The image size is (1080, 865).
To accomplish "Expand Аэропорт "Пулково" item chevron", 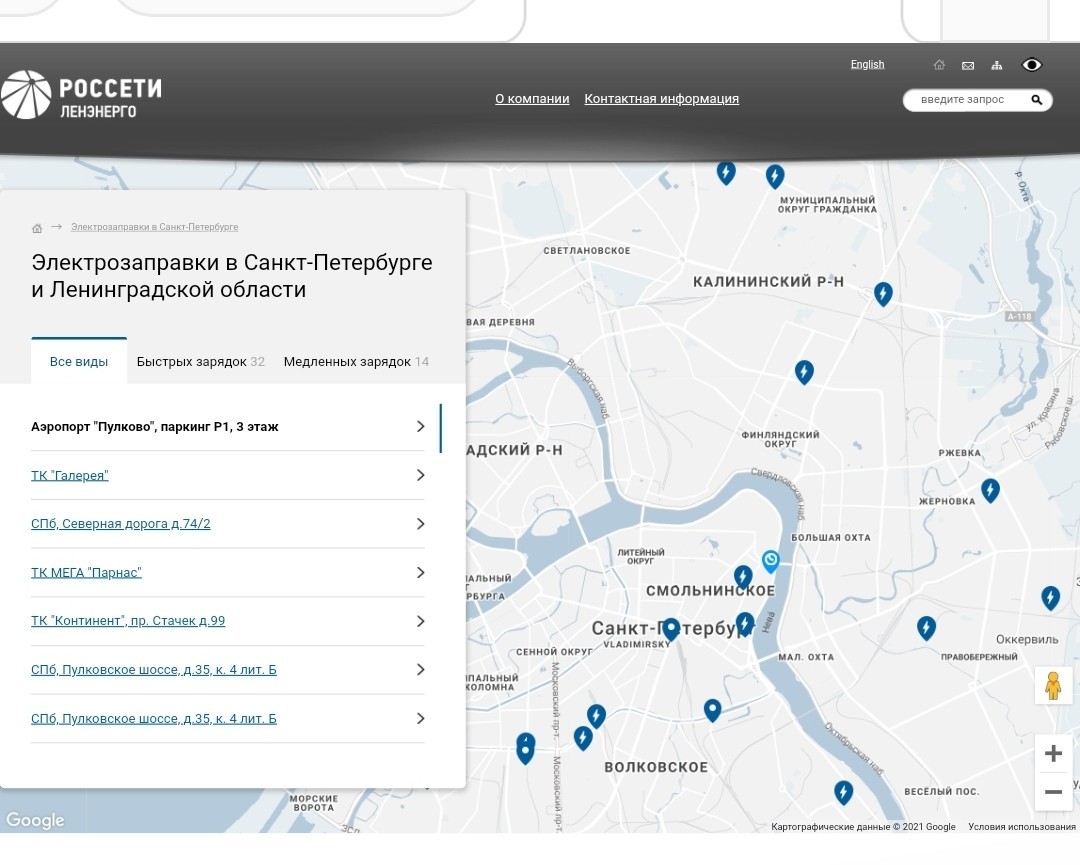I will (x=420, y=426).
